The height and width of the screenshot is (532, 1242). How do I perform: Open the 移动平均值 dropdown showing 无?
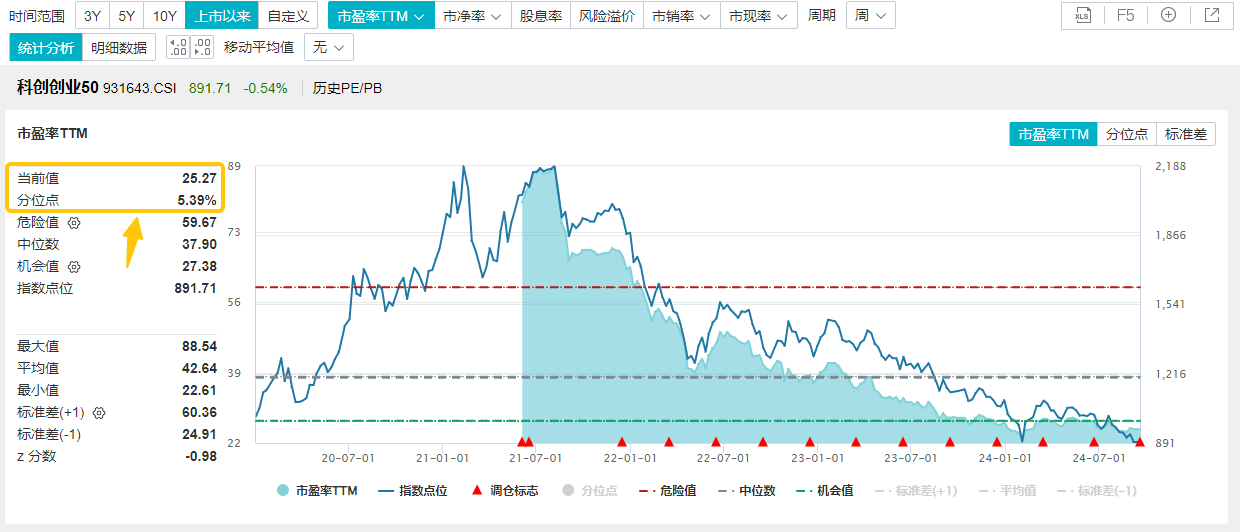[x=328, y=47]
